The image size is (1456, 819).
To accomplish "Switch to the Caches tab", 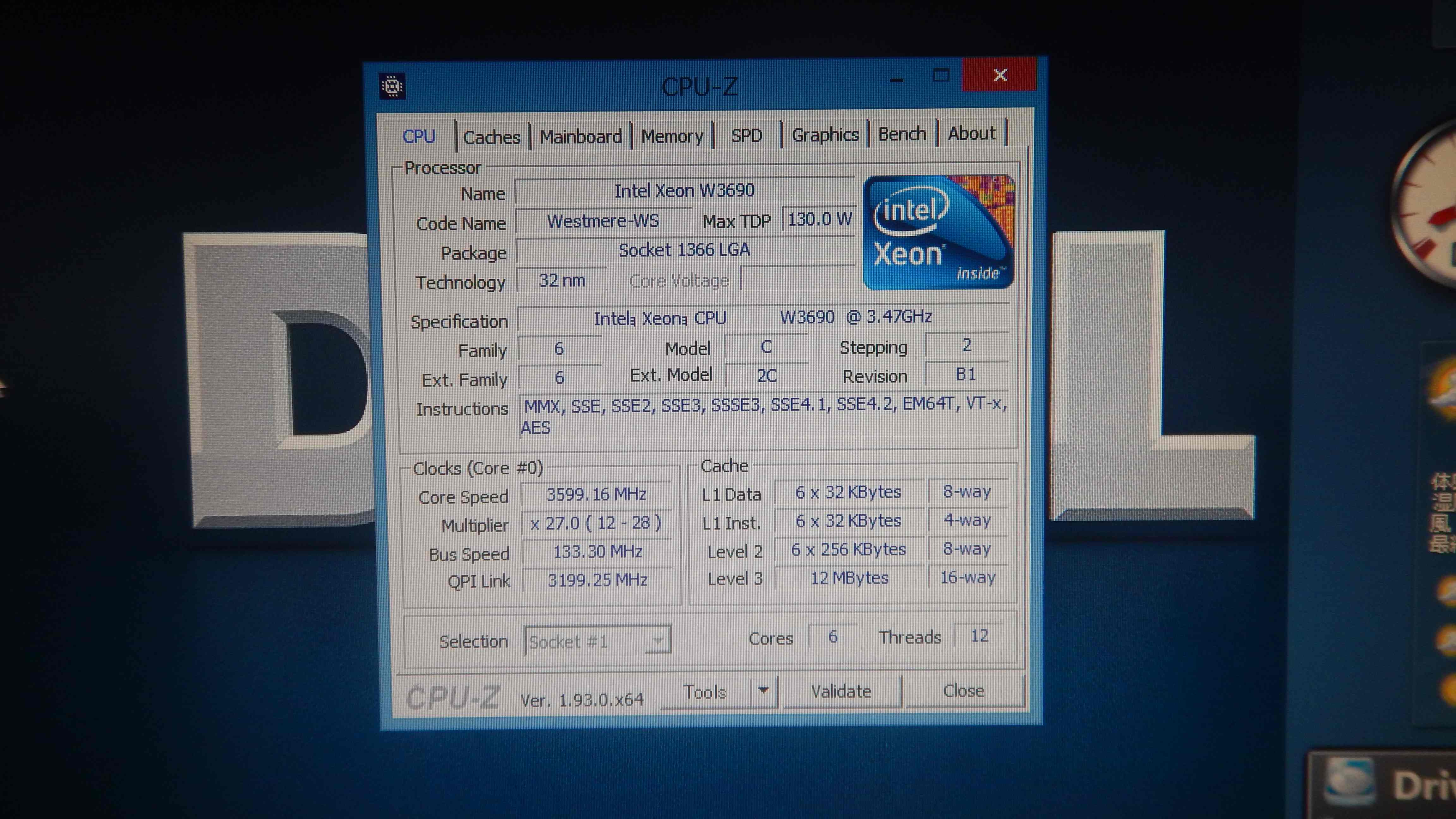I will pos(492,137).
